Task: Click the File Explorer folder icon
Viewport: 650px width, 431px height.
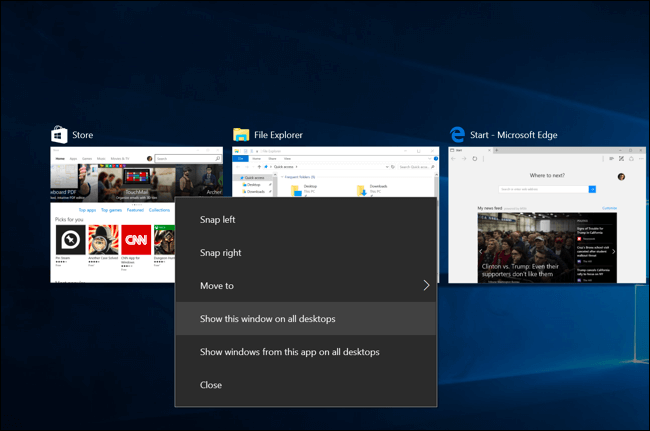Action: 241,135
